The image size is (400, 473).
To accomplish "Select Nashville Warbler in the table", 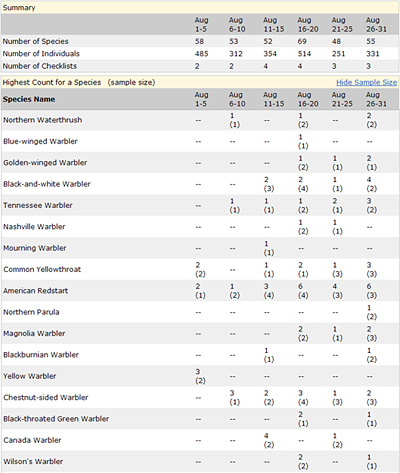I will click(x=34, y=227).
